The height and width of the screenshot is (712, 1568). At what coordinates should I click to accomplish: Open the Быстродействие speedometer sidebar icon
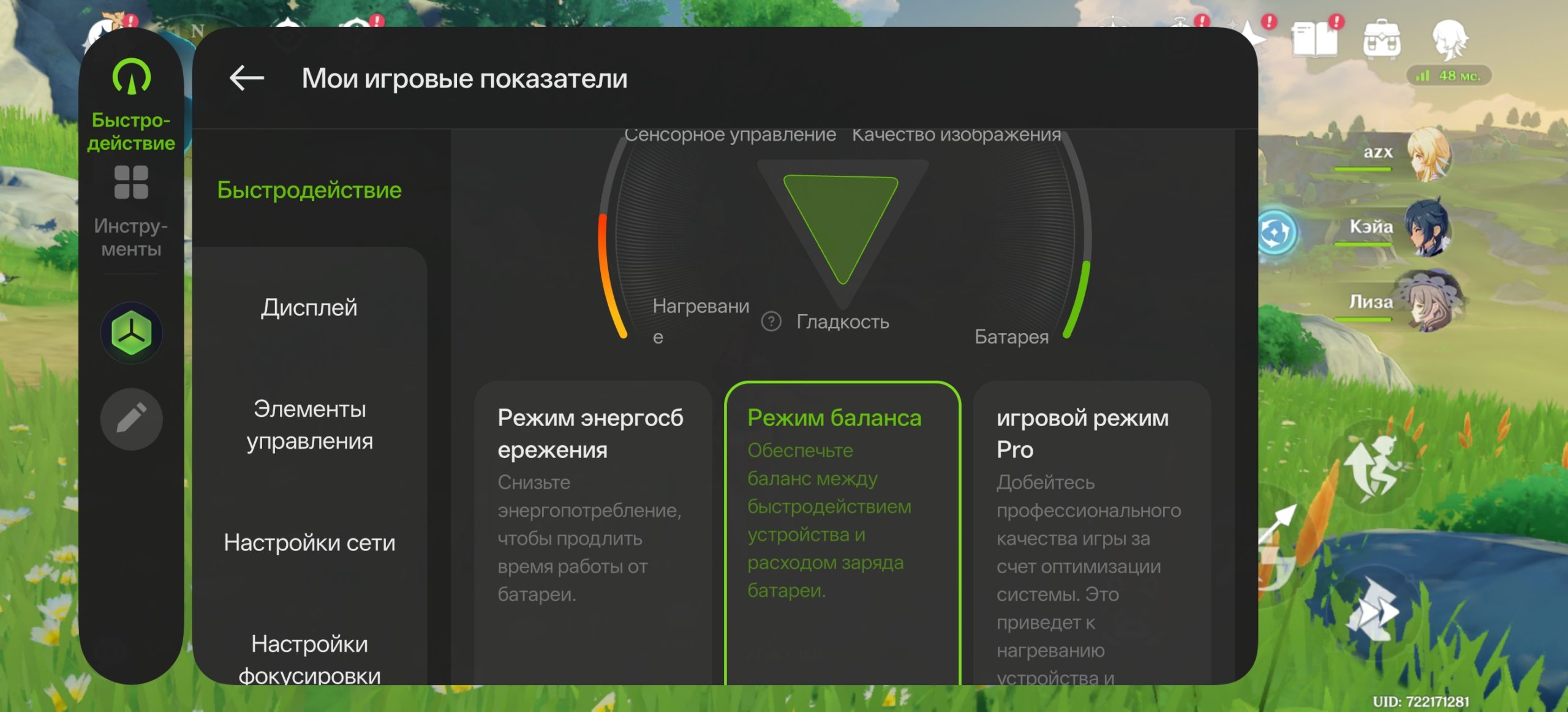(131, 77)
